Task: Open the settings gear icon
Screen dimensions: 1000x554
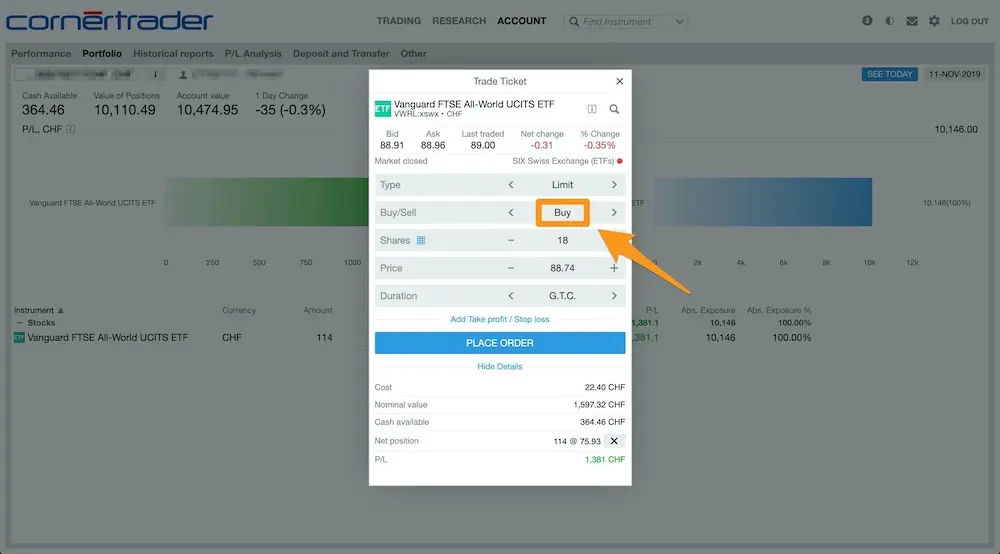Action: click(934, 21)
